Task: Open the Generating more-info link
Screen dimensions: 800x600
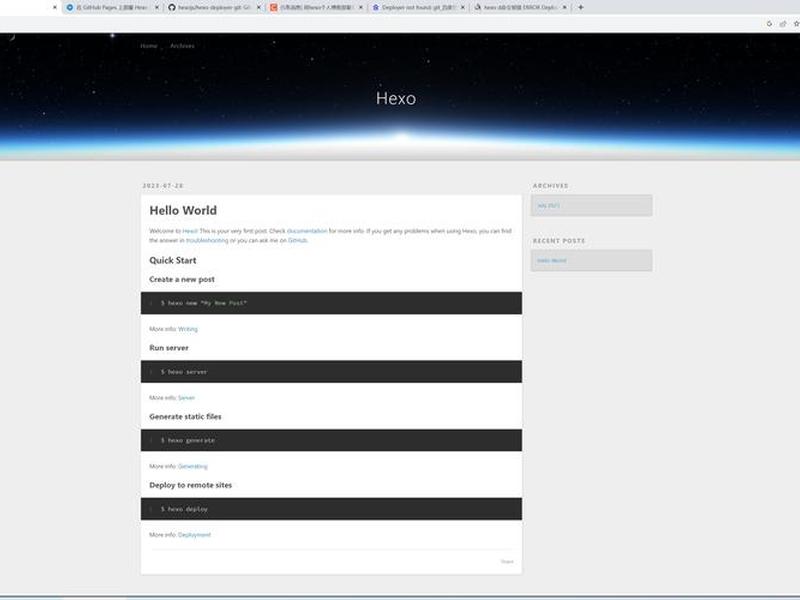Action: coord(193,466)
